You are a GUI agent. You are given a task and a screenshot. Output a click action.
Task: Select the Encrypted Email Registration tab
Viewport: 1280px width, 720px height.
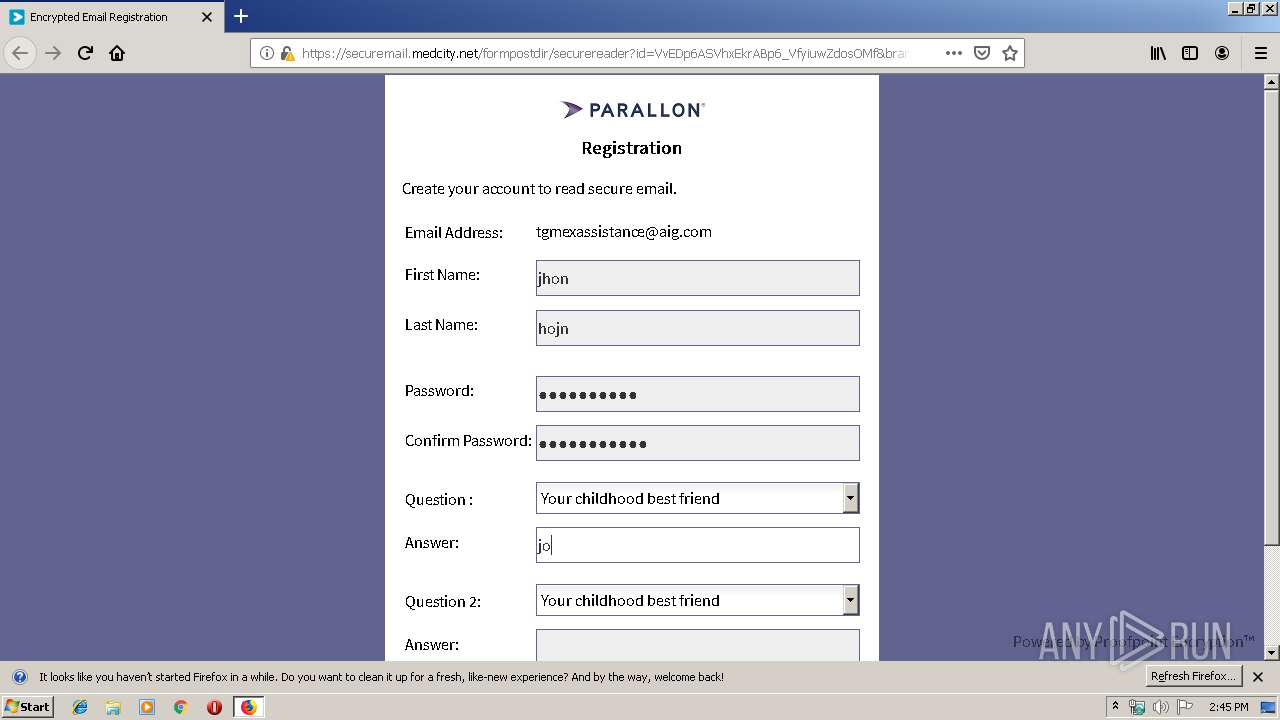tap(112, 17)
